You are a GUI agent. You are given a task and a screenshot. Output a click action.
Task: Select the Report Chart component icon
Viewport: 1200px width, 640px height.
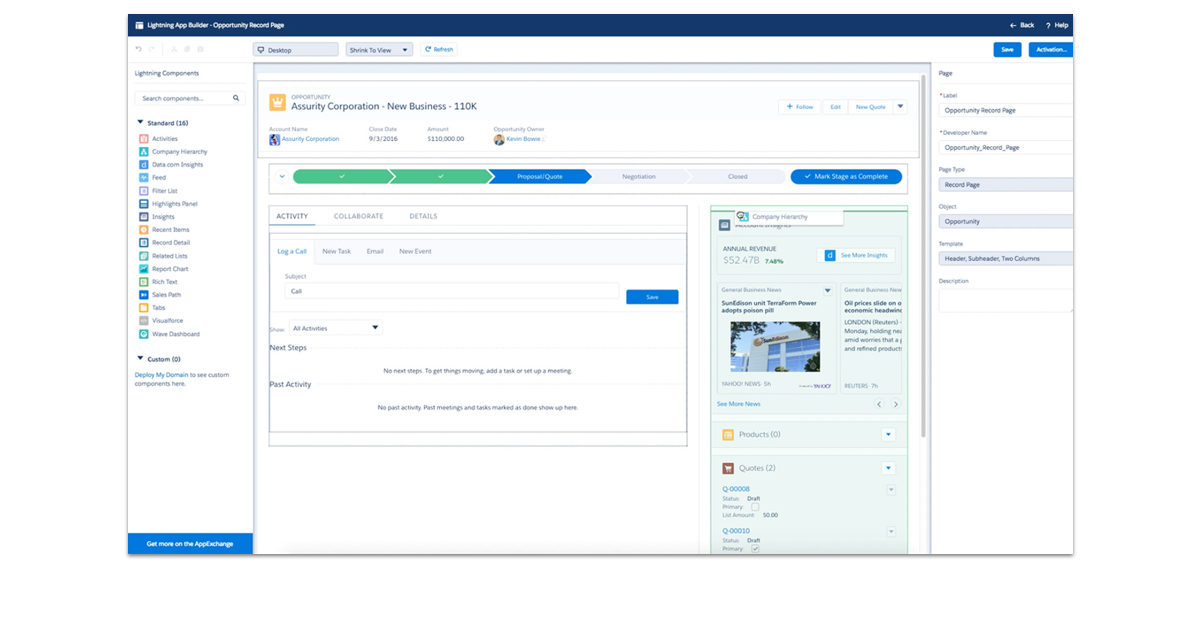pyautogui.click(x=144, y=269)
